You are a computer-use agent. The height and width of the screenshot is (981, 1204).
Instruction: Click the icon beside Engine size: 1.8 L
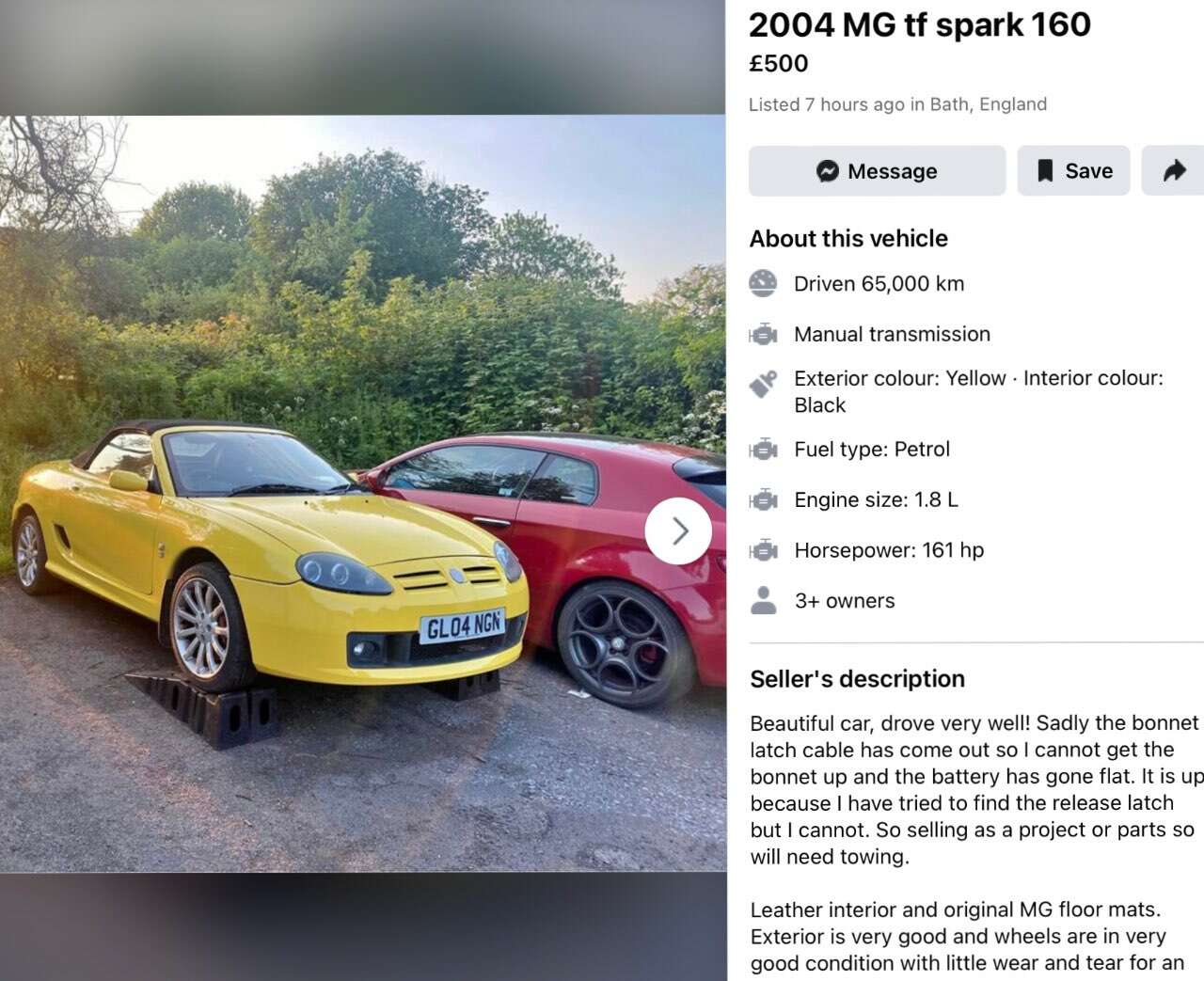[x=764, y=499]
